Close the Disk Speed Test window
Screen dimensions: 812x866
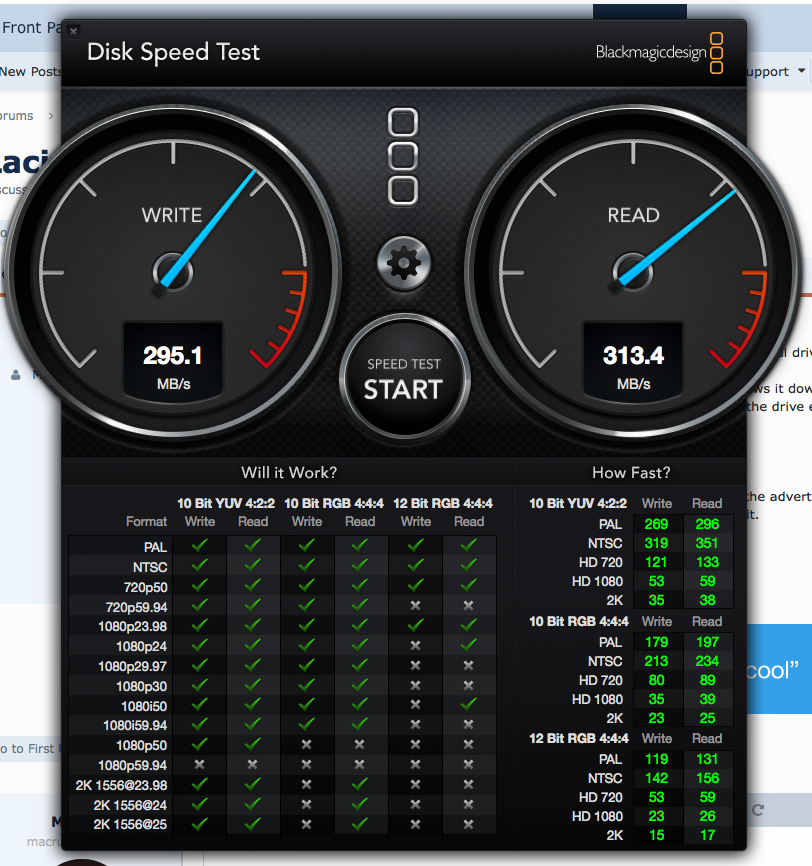[x=73, y=31]
